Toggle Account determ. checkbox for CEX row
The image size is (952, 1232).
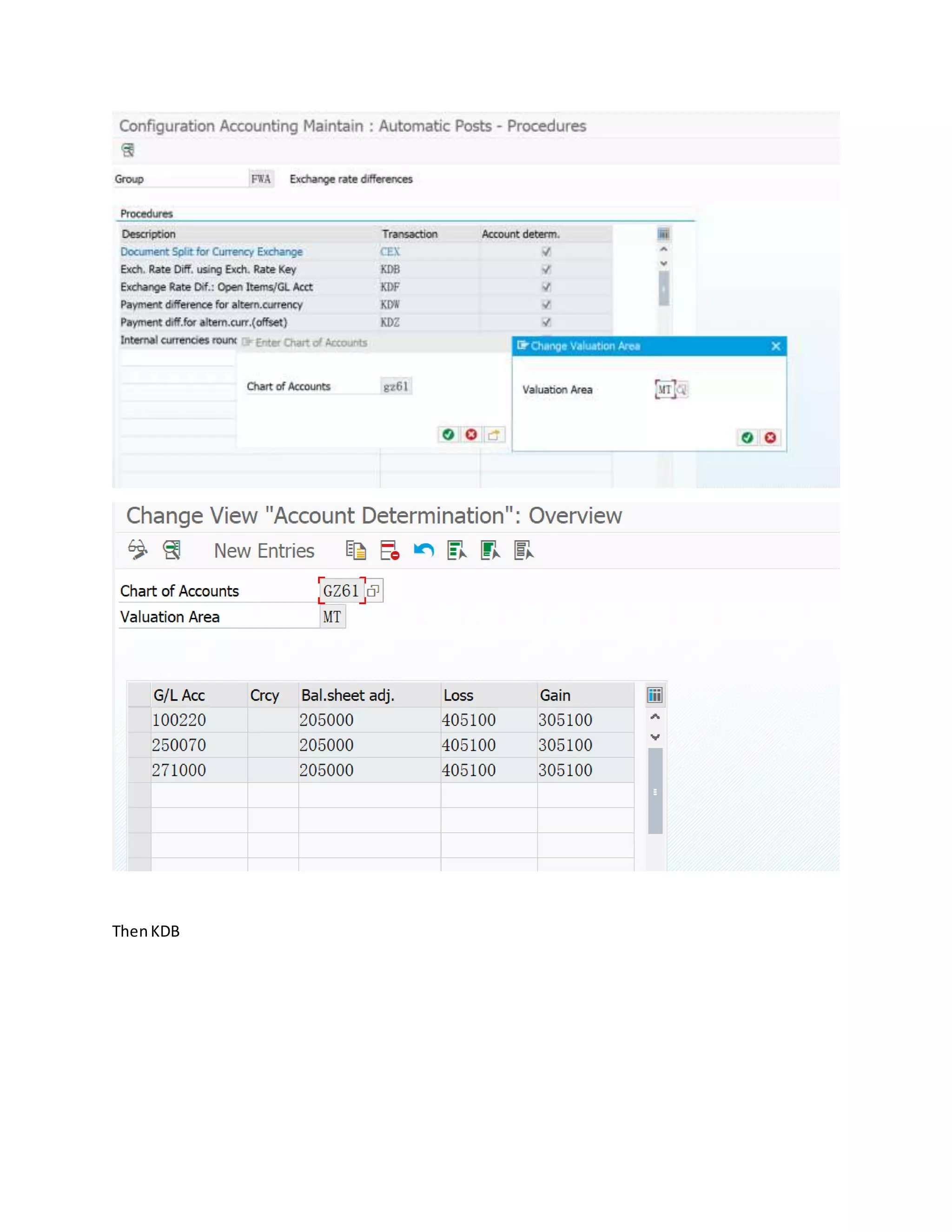point(546,252)
